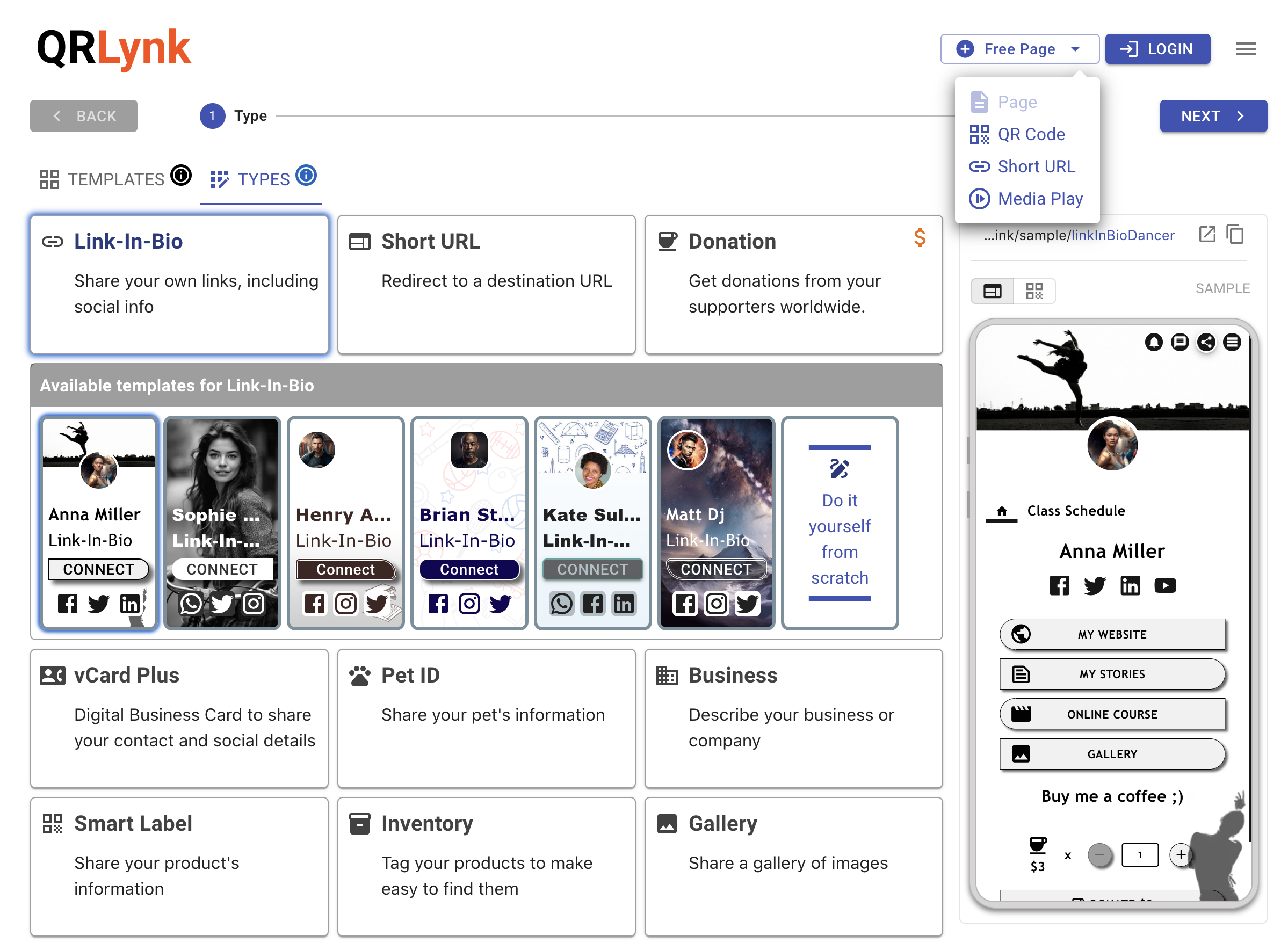This screenshot has width=1288, height=943.
Task: Choose the Henry A... template thumbnail
Action: pos(345,523)
